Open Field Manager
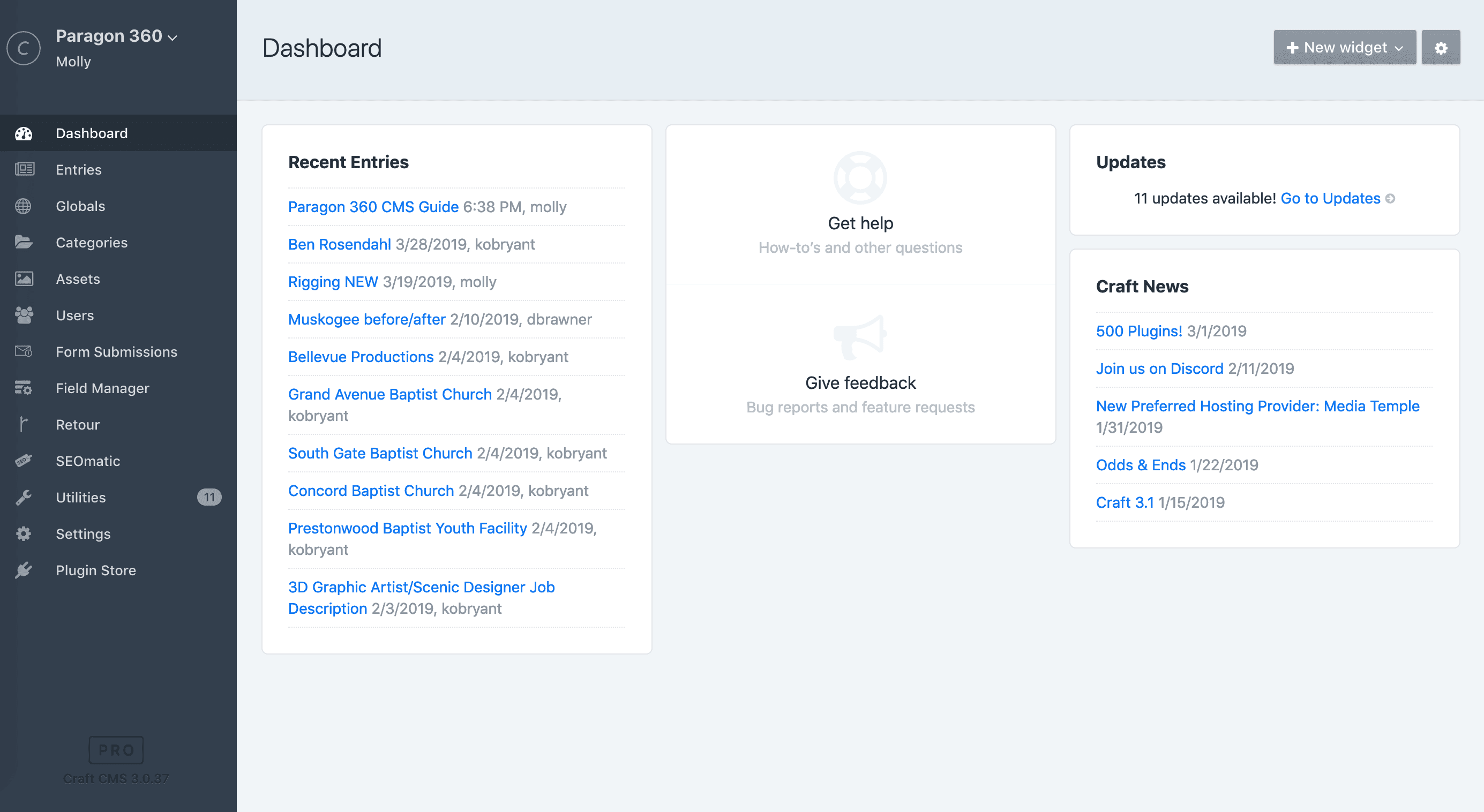1484x812 pixels. [x=118, y=388]
